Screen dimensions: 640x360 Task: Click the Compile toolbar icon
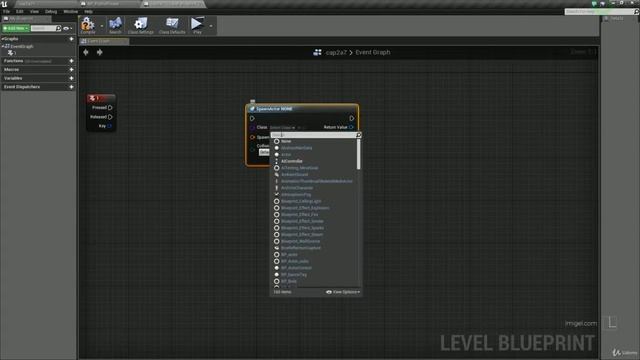(87, 24)
